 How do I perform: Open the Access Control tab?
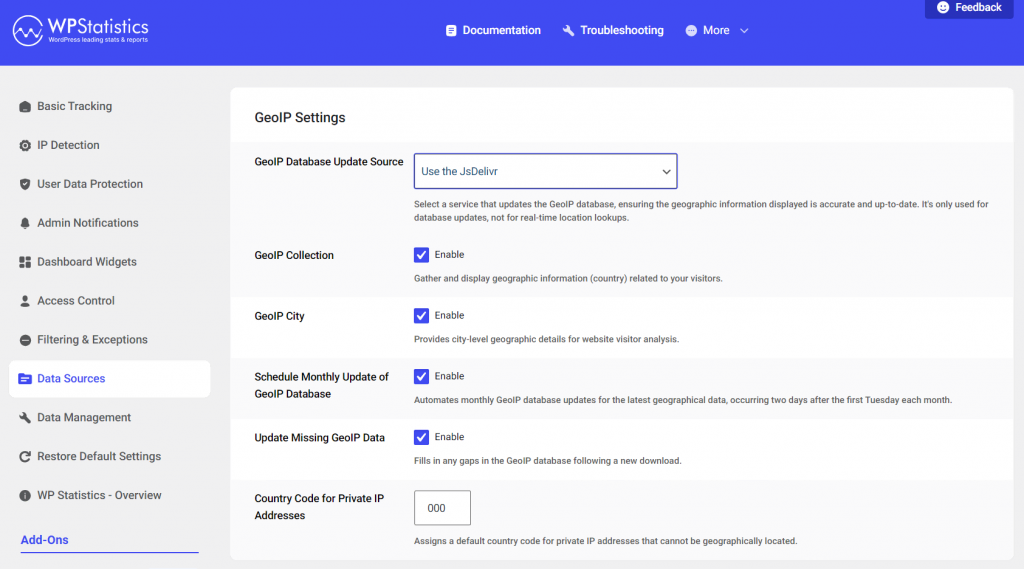pos(110,301)
